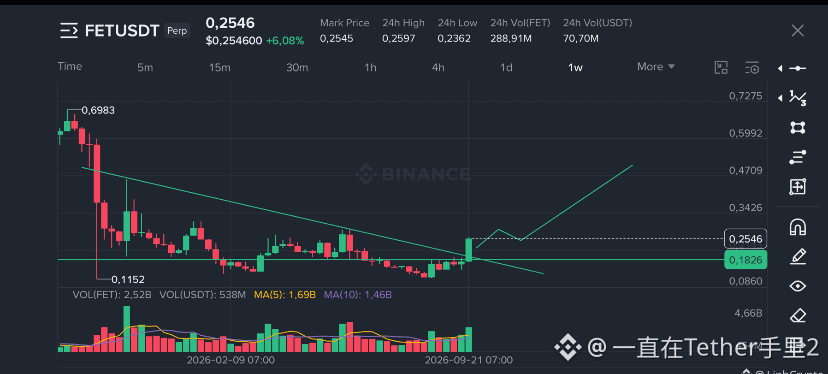Select the line segment drawing tool
Viewport: 828px width, 374px height.
click(797, 68)
